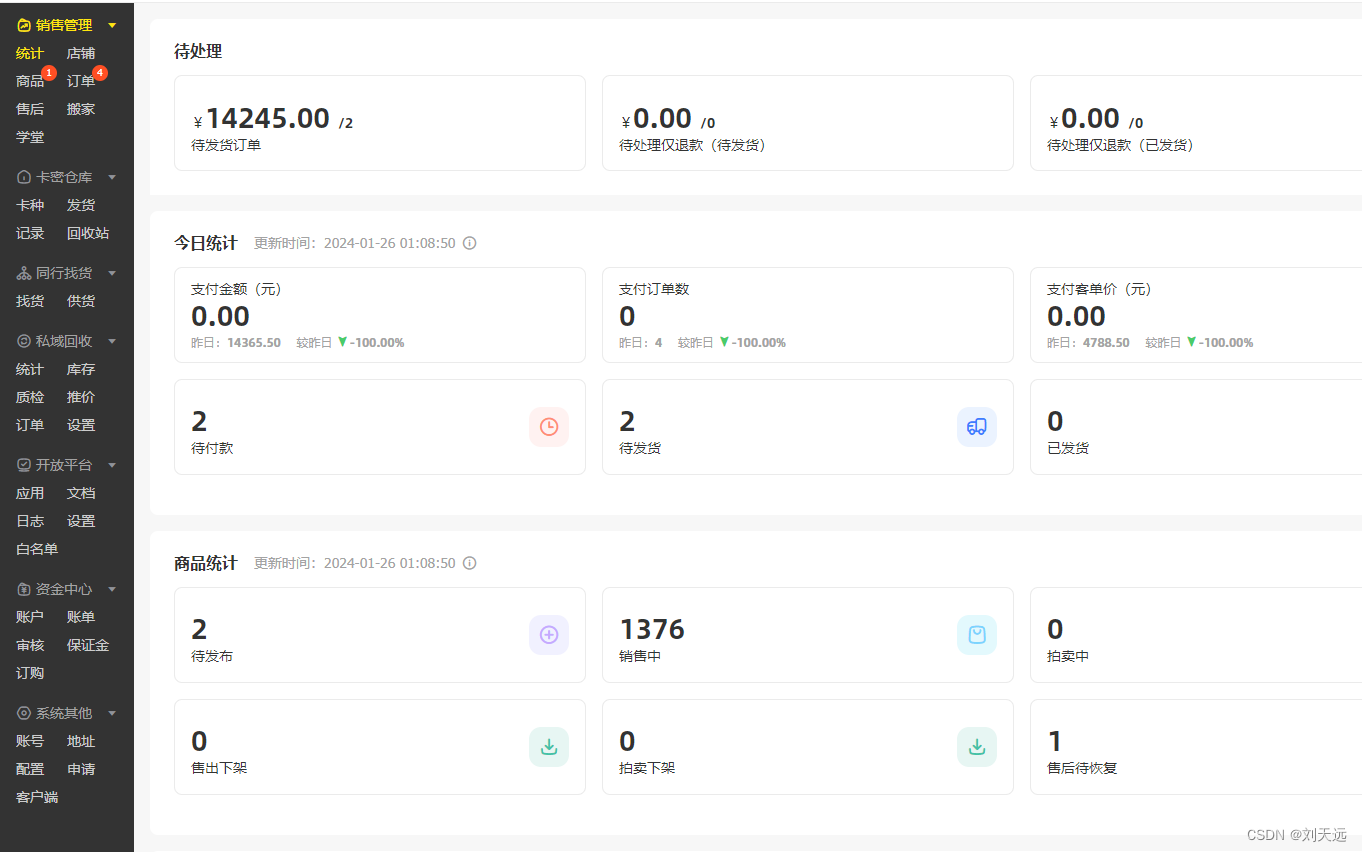Open 供货 under 同行找货
Viewport: 1362px width, 852px height.
[x=81, y=301]
